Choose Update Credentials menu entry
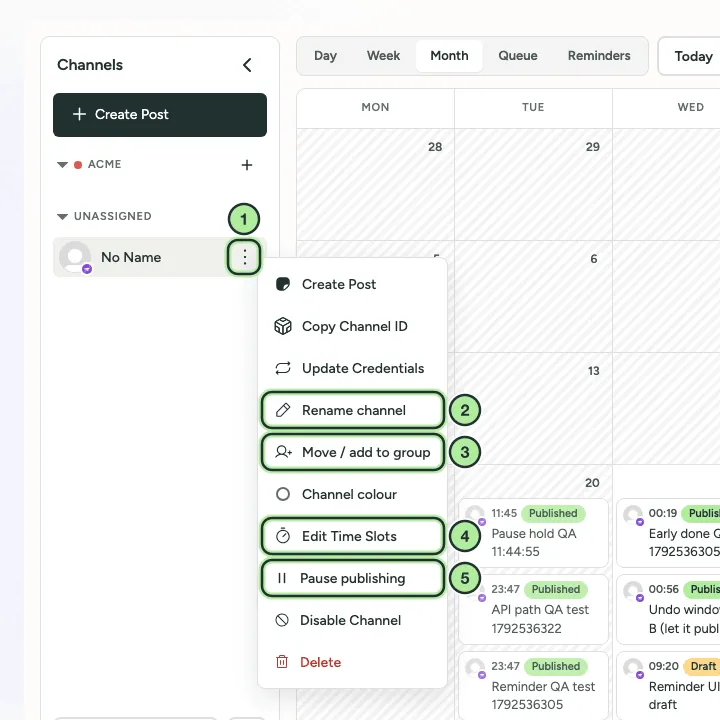This screenshot has width=720, height=720. (352, 368)
